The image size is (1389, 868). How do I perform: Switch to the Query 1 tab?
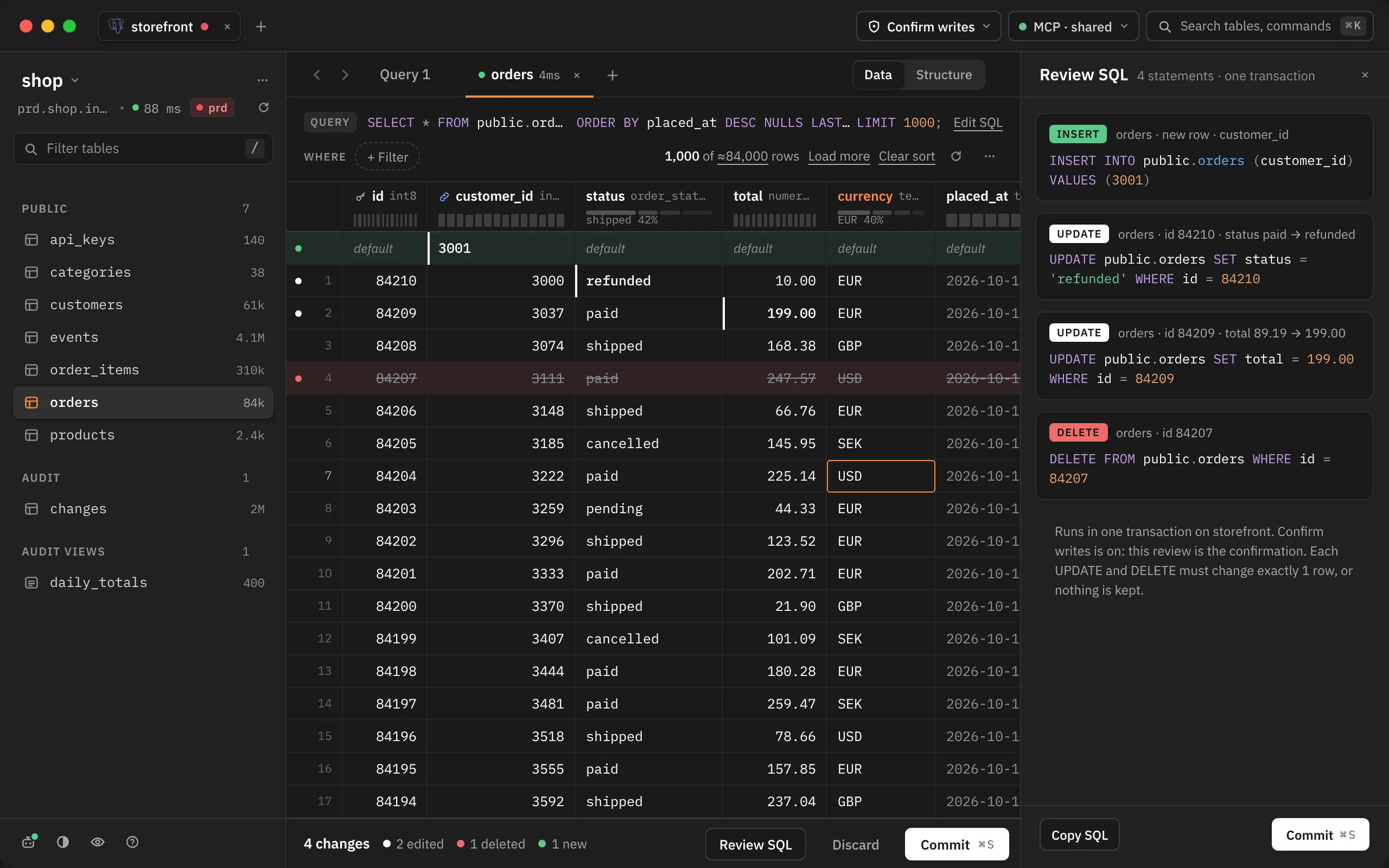tap(405, 75)
